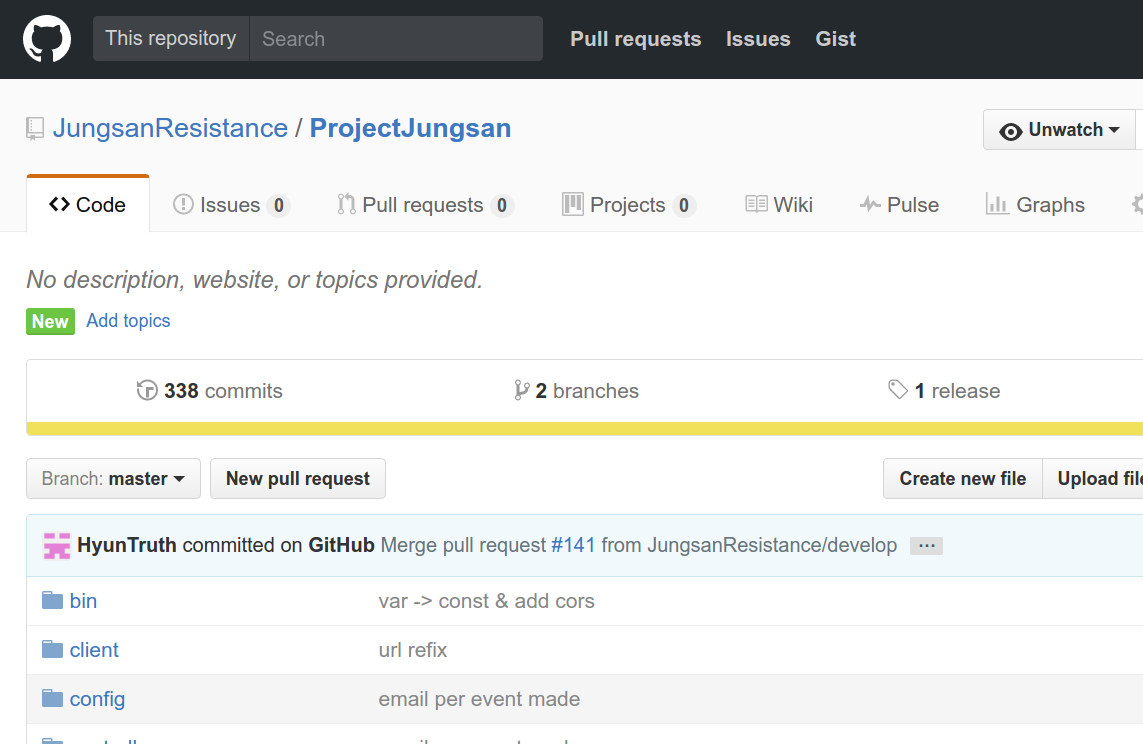The height and width of the screenshot is (744, 1143).
Task: Click the GitHub Octocat logo
Action: click(x=47, y=39)
